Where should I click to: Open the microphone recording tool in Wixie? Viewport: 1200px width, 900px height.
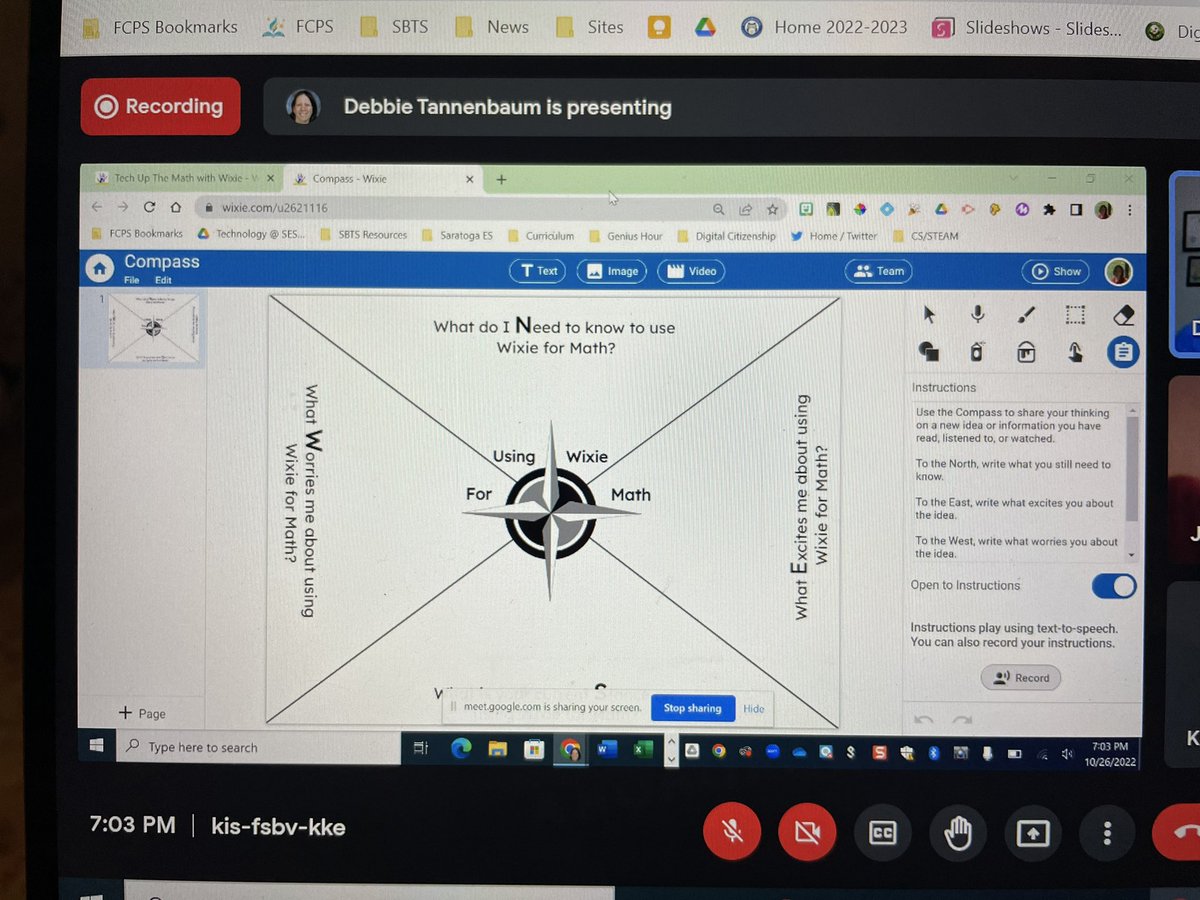pos(977,315)
